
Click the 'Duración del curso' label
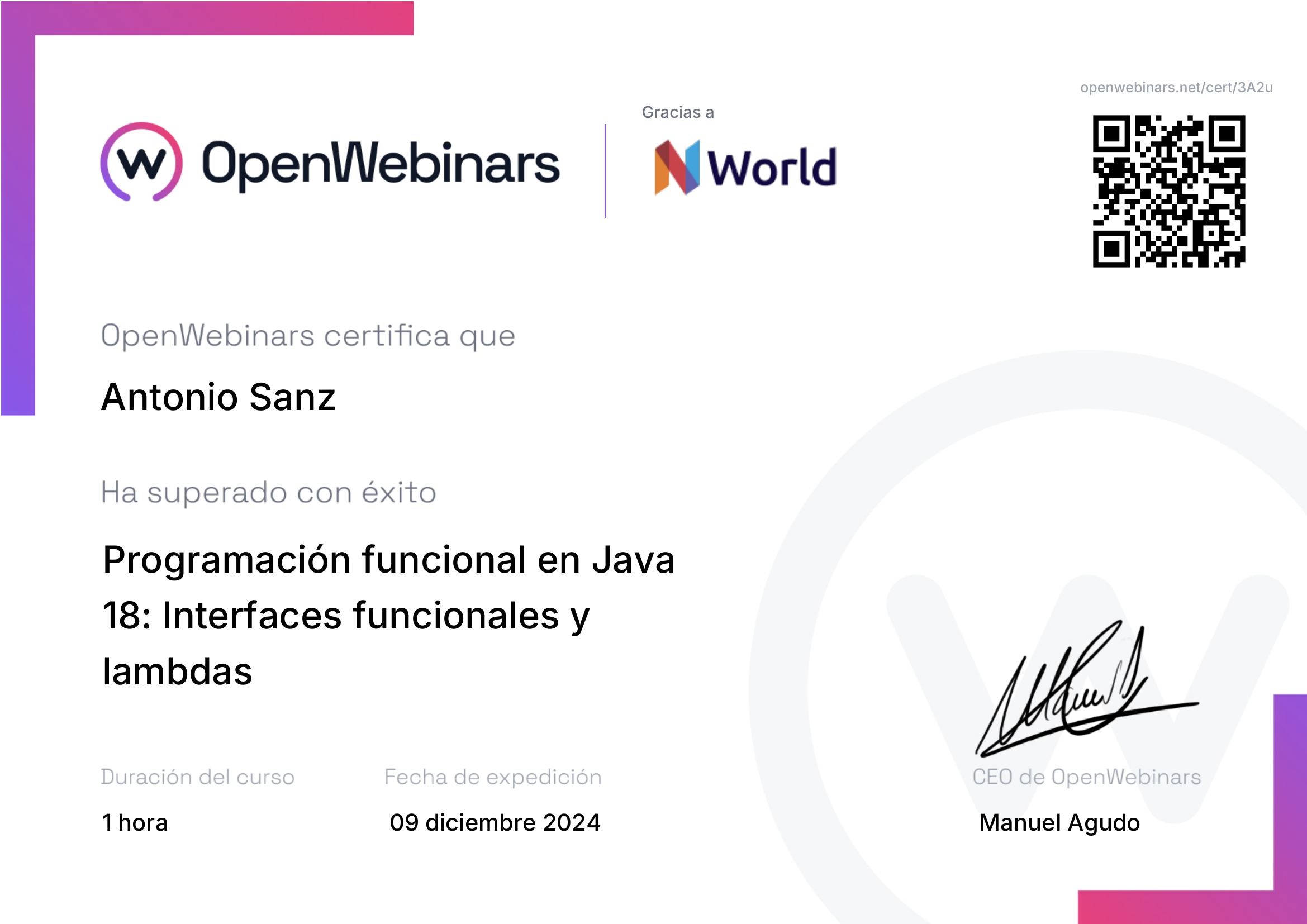click(x=197, y=777)
